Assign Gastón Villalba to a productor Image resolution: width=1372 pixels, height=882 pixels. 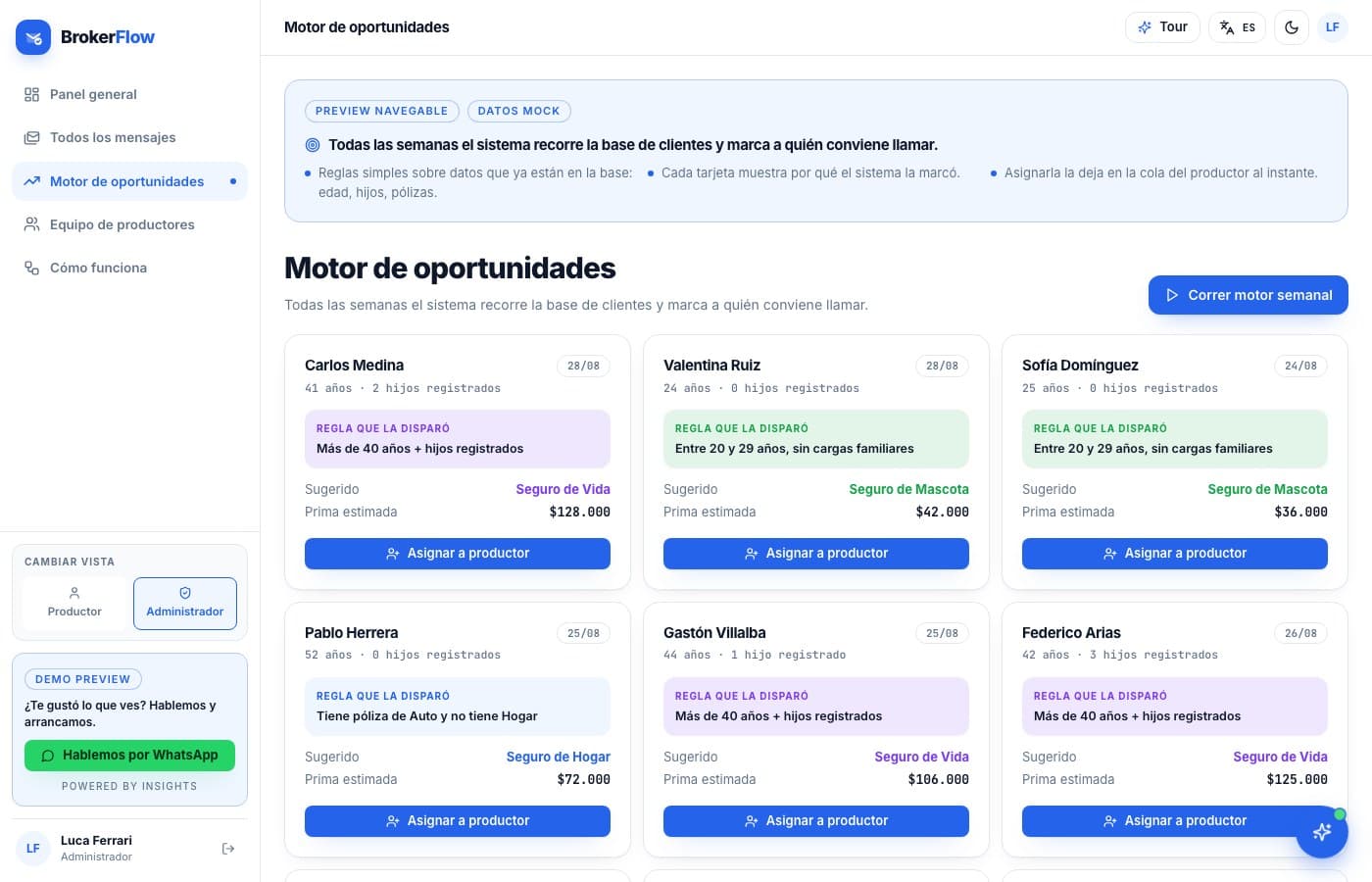click(816, 821)
